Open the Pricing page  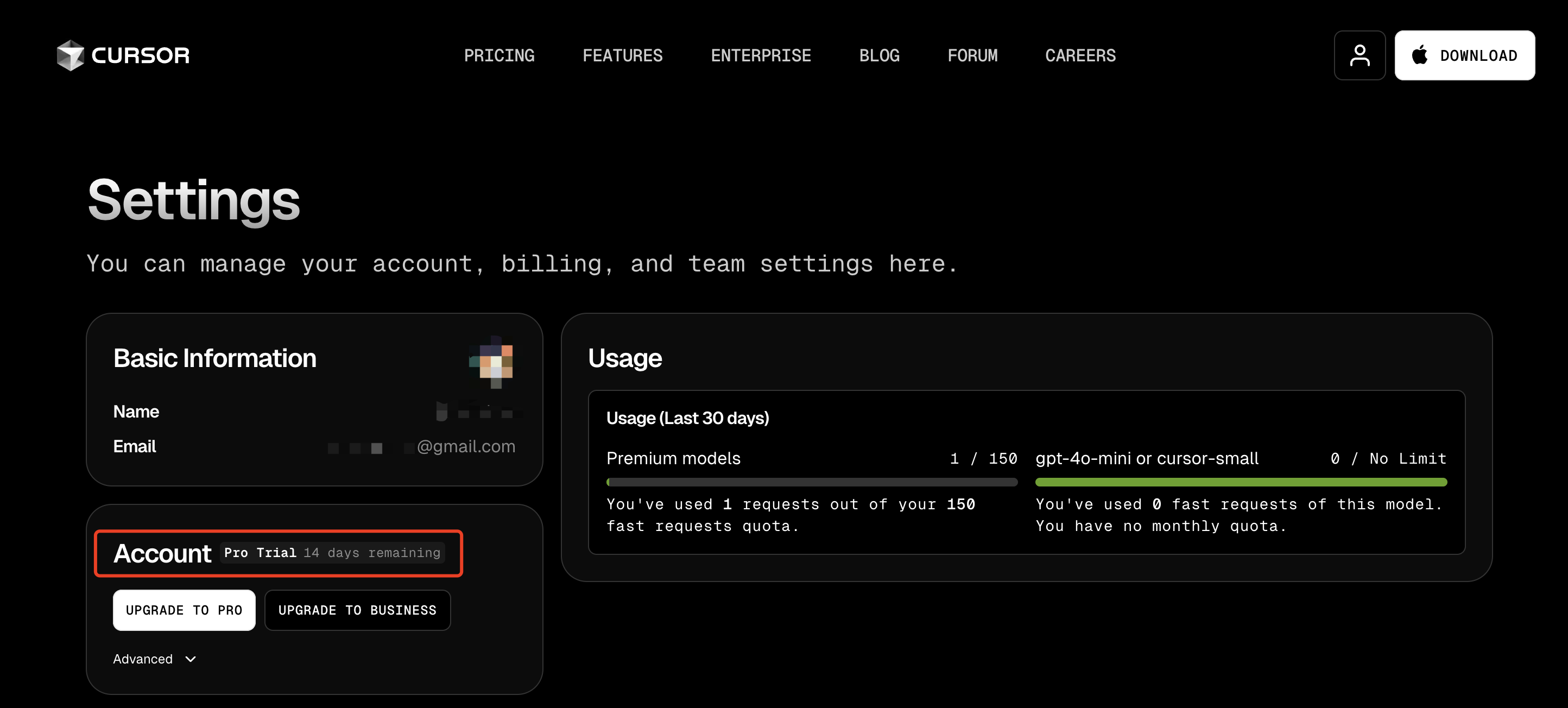pyautogui.click(x=499, y=55)
